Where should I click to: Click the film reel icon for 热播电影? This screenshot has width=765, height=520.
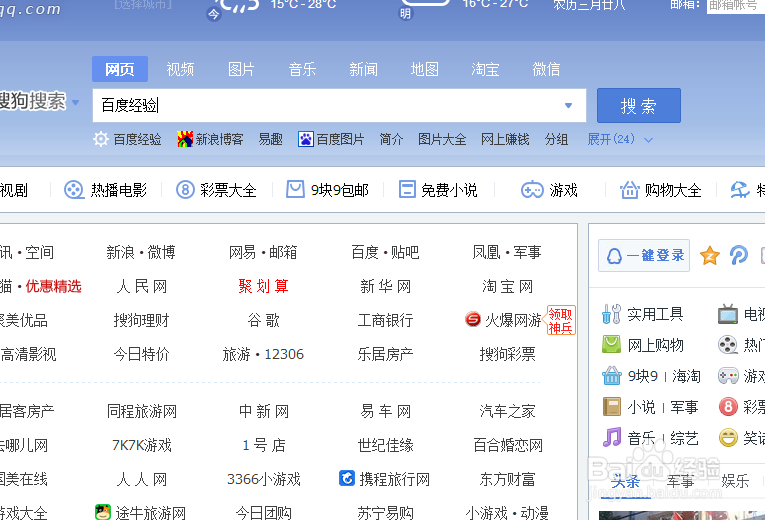point(74,190)
